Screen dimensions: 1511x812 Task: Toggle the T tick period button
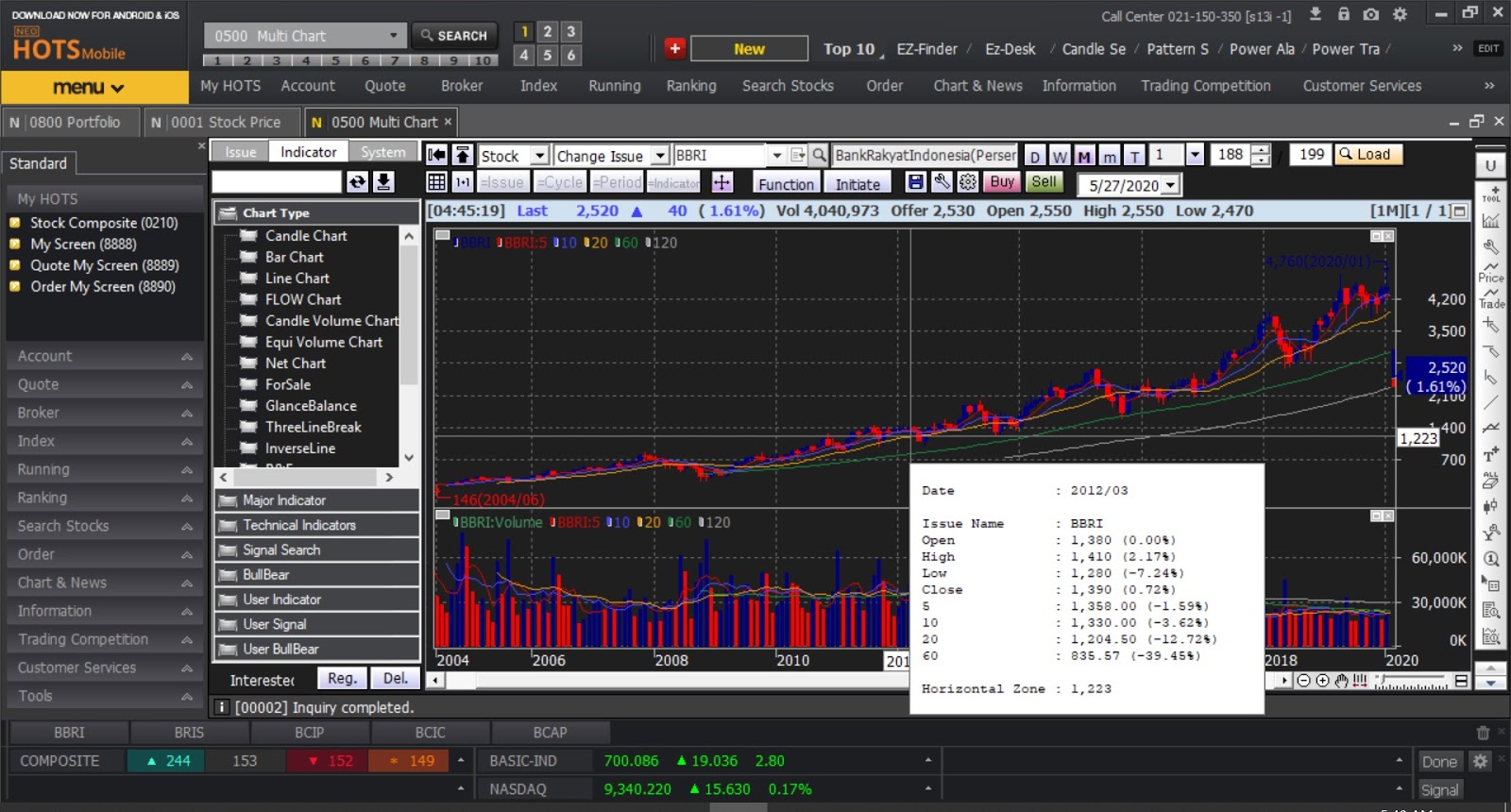[1134, 157]
